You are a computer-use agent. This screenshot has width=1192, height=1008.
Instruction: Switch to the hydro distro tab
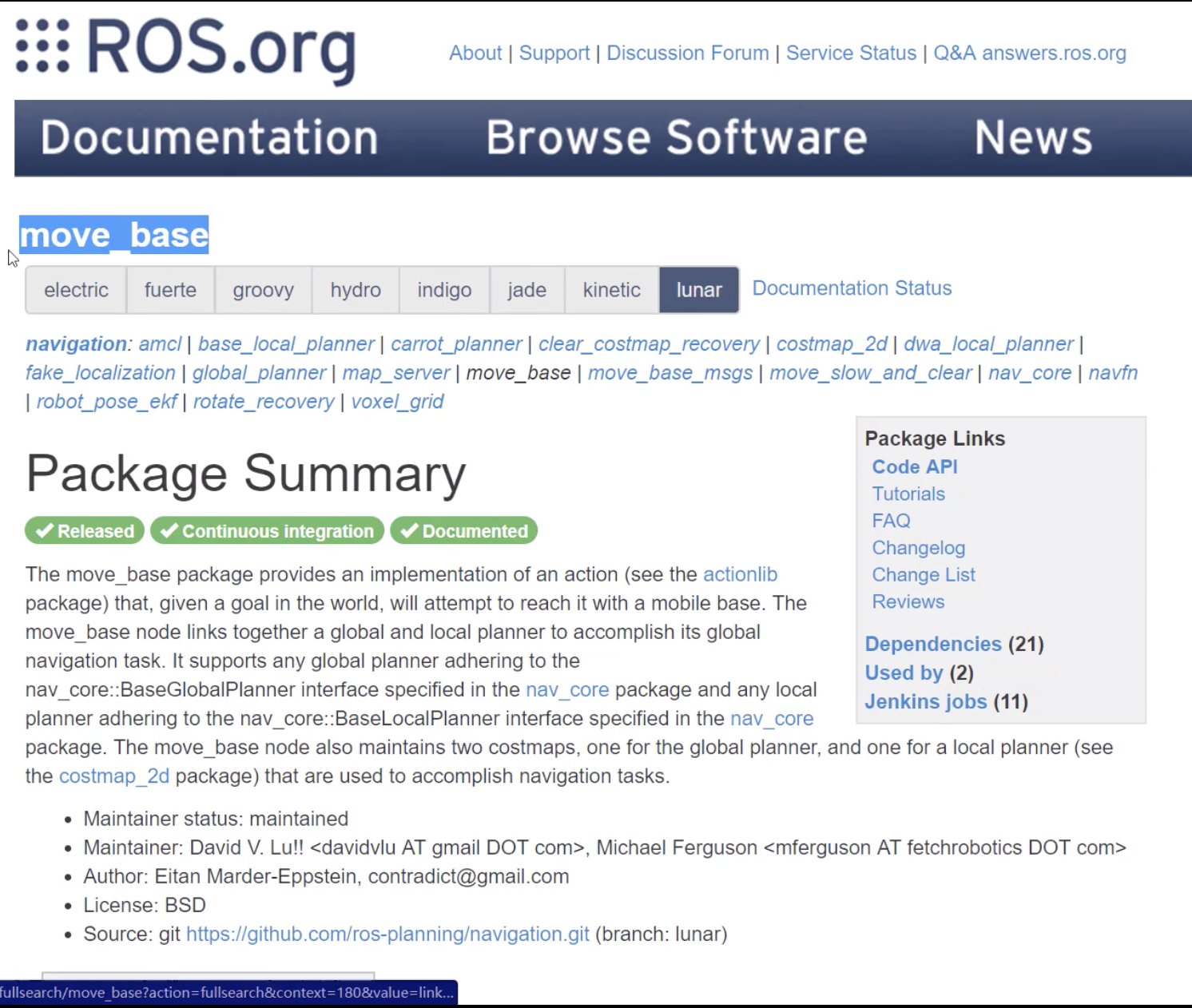(x=356, y=290)
